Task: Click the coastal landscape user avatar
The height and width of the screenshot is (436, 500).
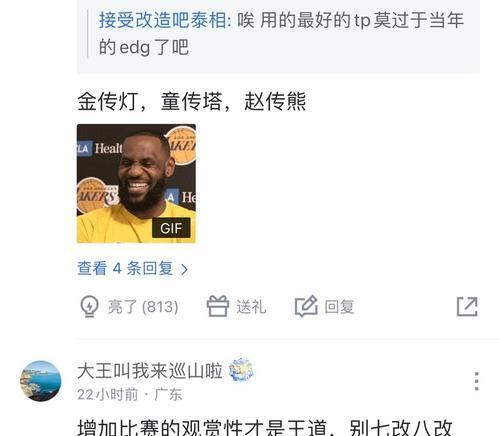Action: [41, 381]
